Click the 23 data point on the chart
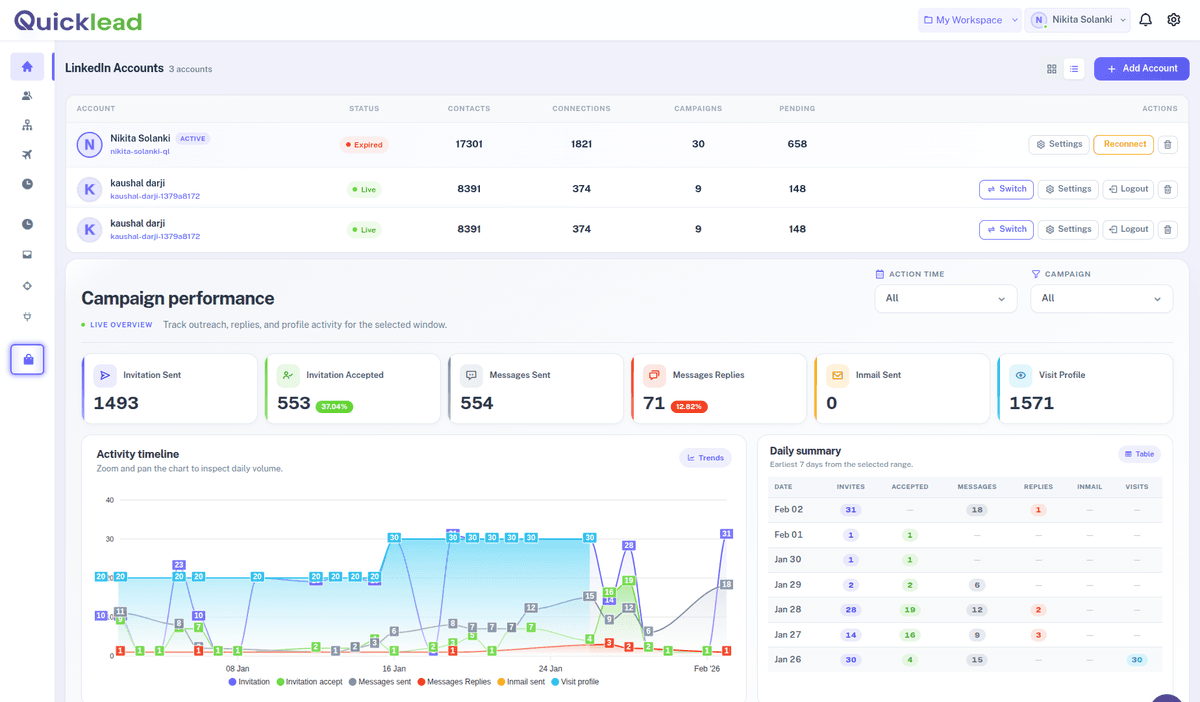 [x=179, y=565]
